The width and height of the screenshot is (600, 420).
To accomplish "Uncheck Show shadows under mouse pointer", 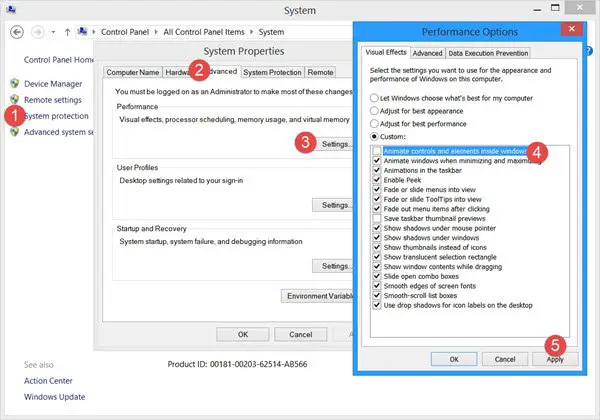I will (x=377, y=228).
